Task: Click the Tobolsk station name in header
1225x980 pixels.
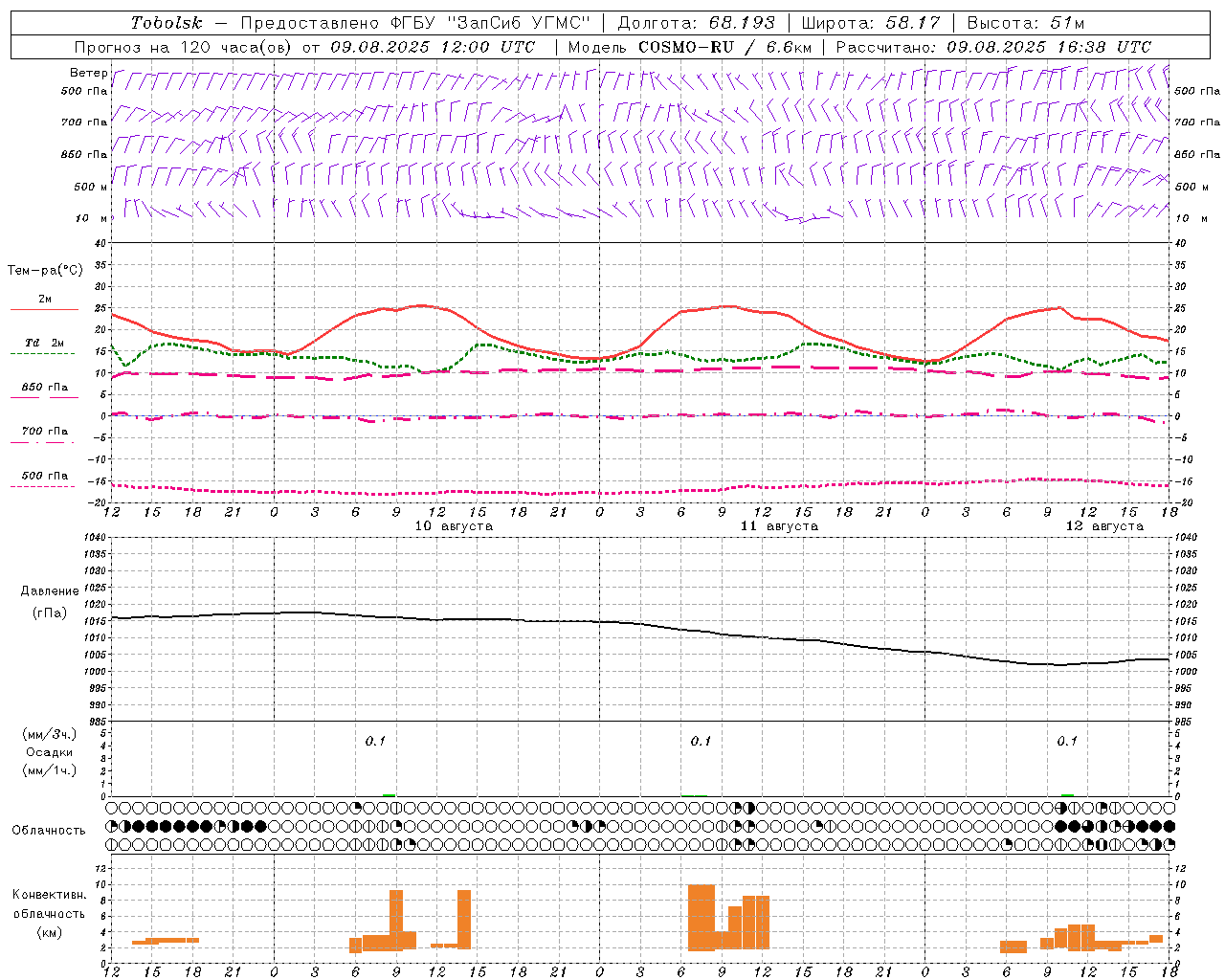Action: click(x=167, y=23)
